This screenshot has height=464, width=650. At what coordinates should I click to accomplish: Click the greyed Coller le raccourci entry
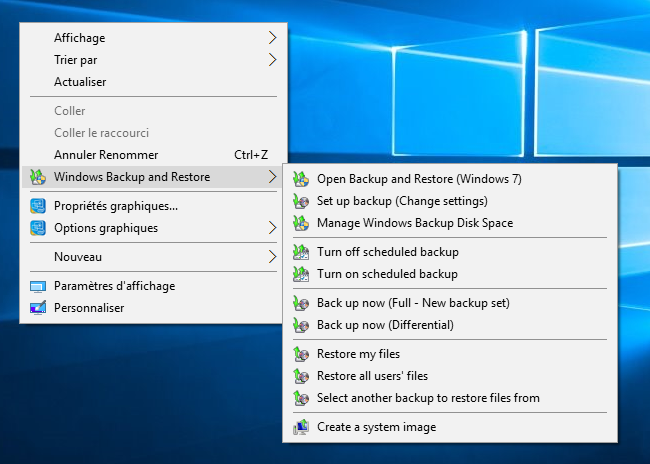[153, 133]
